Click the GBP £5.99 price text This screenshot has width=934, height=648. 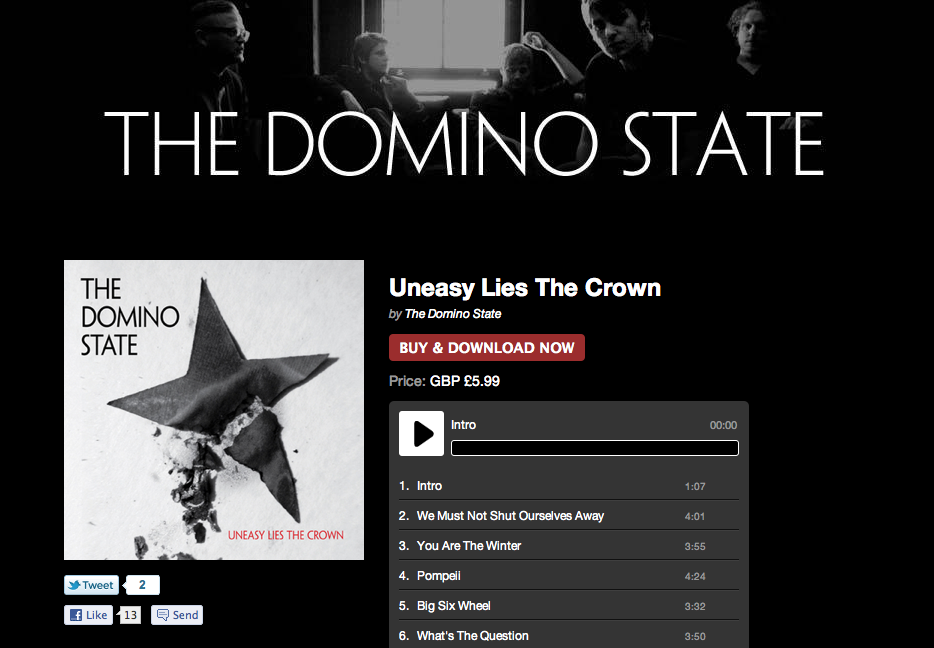(x=465, y=381)
